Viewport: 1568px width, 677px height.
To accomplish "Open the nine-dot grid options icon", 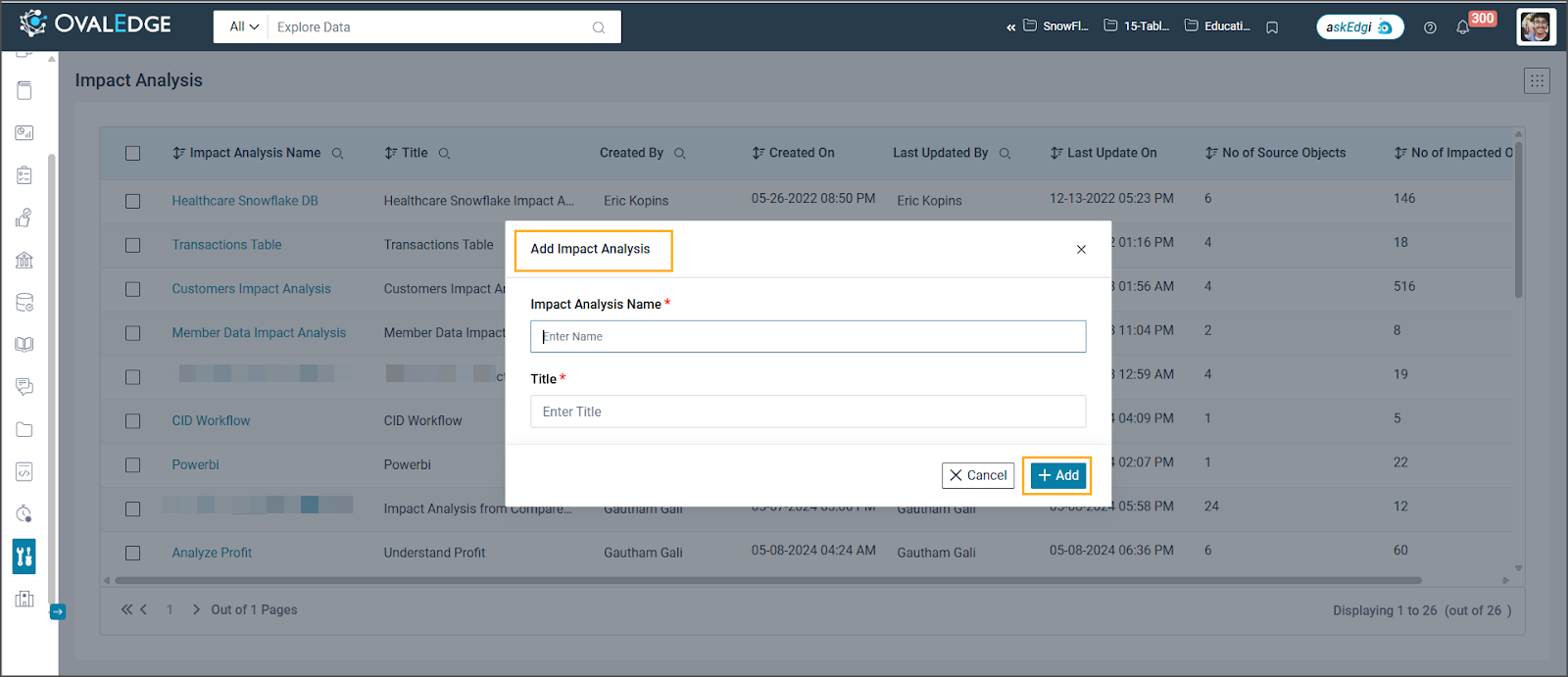I will [1537, 81].
